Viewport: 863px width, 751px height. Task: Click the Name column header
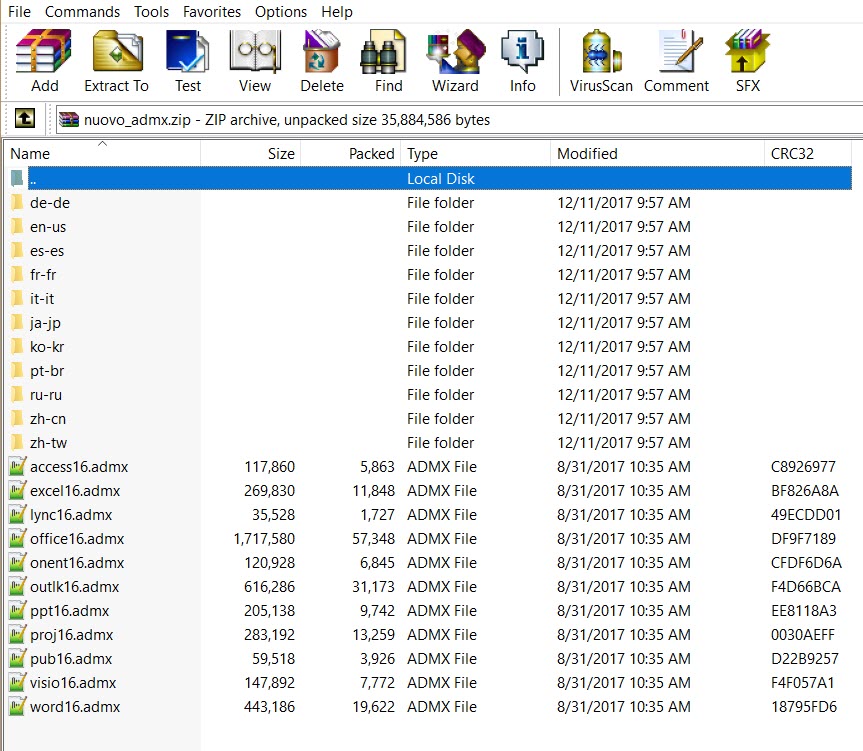click(30, 153)
